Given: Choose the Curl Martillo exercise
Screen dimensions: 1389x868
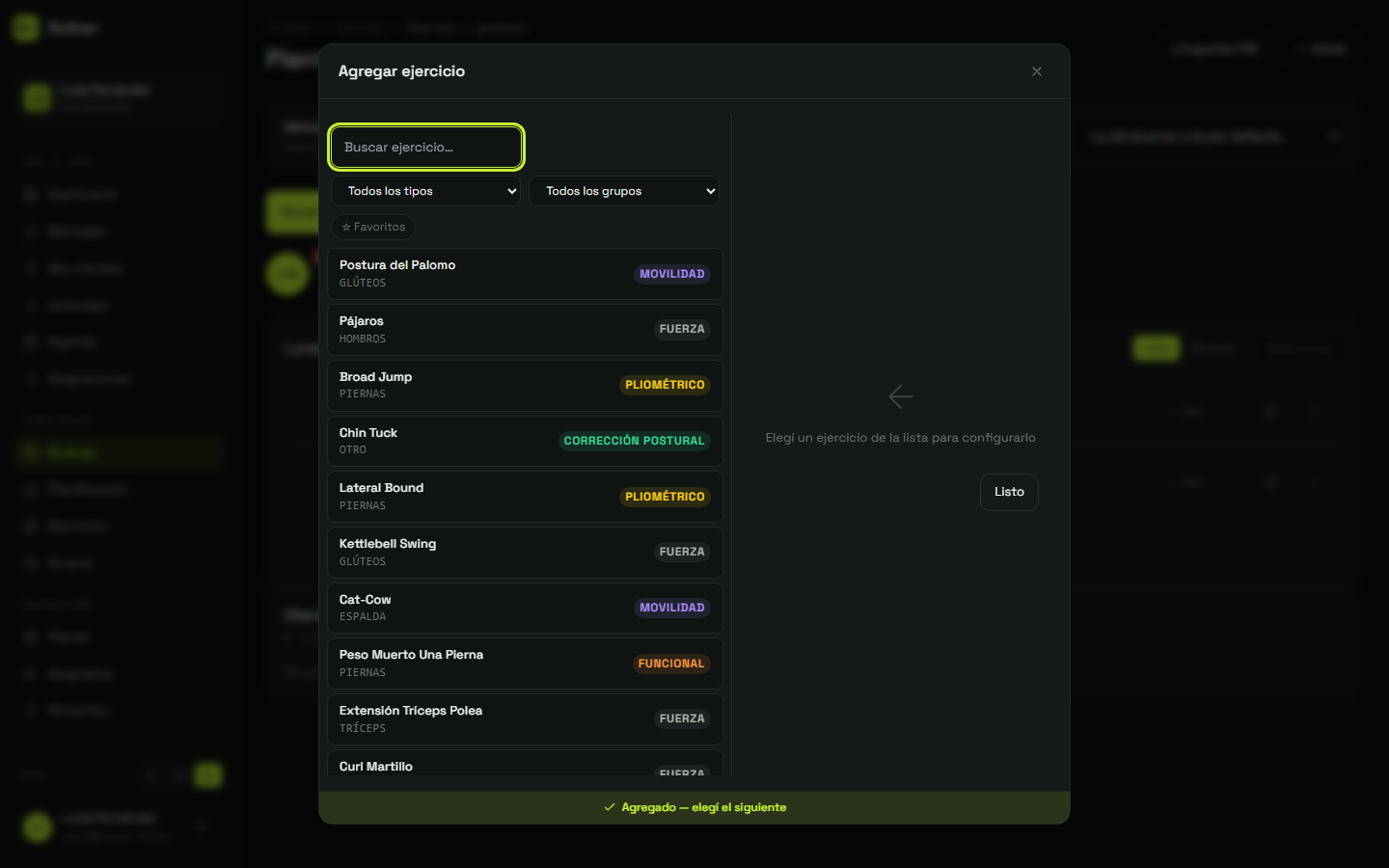Looking at the screenshot, I should point(525,764).
